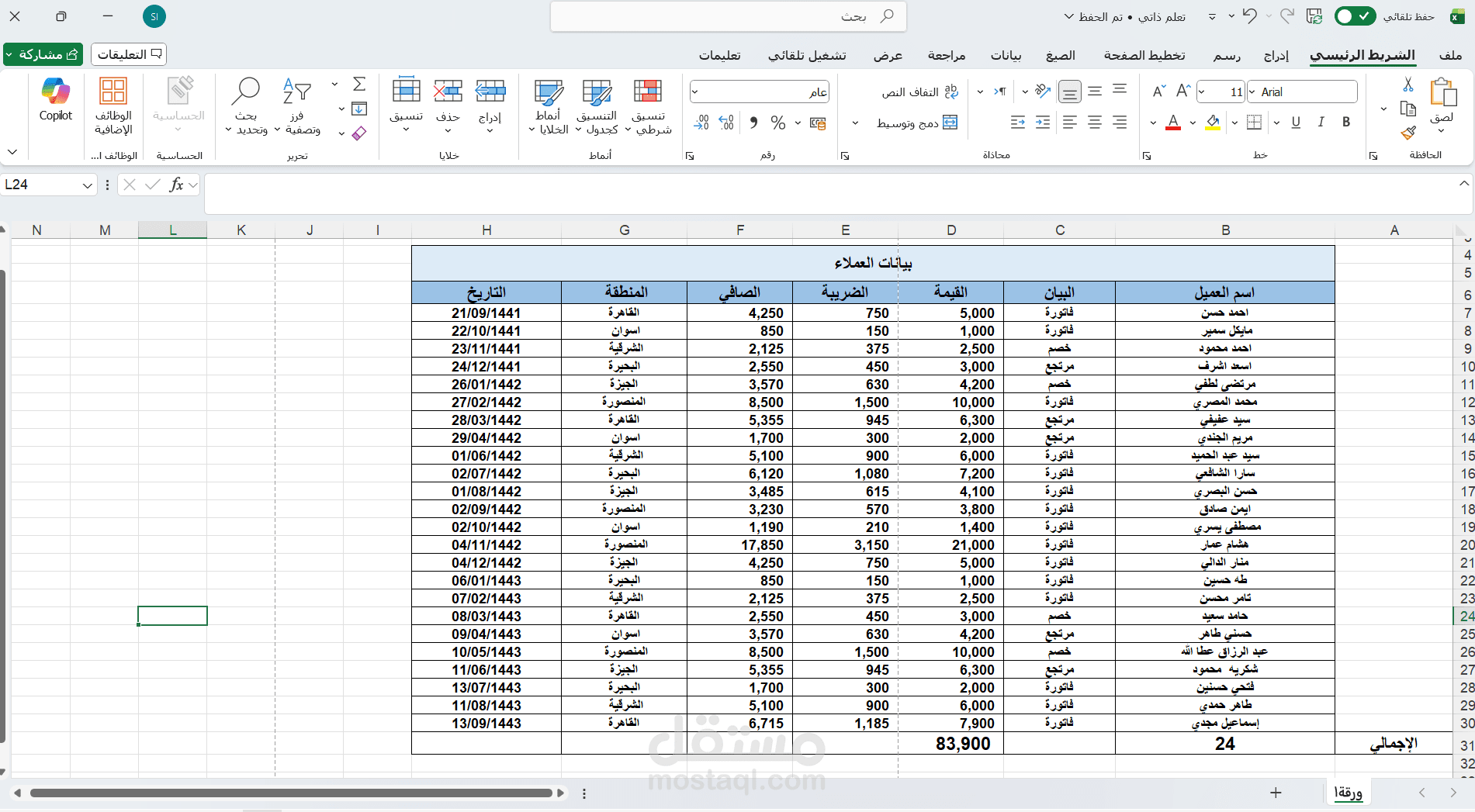
Task: Toggle the AutoSave switch
Action: click(1355, 16)
